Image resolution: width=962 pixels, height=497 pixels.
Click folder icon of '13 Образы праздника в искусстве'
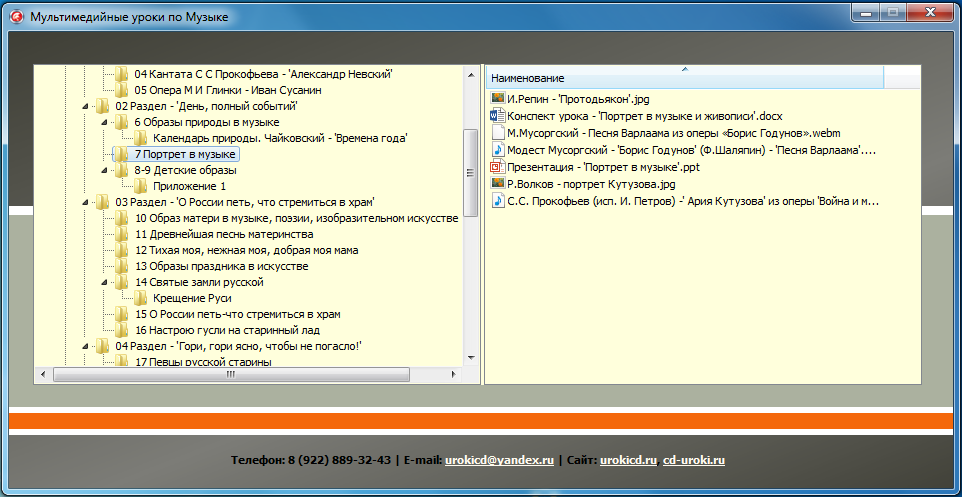point(121,266)
